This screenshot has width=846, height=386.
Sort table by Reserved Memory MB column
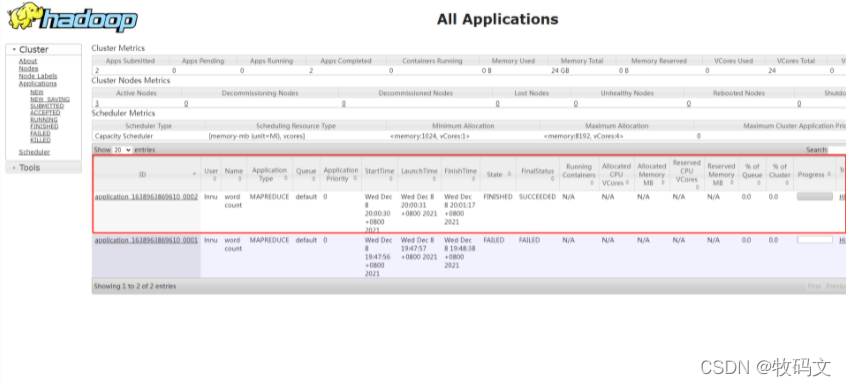pos(721,174)
